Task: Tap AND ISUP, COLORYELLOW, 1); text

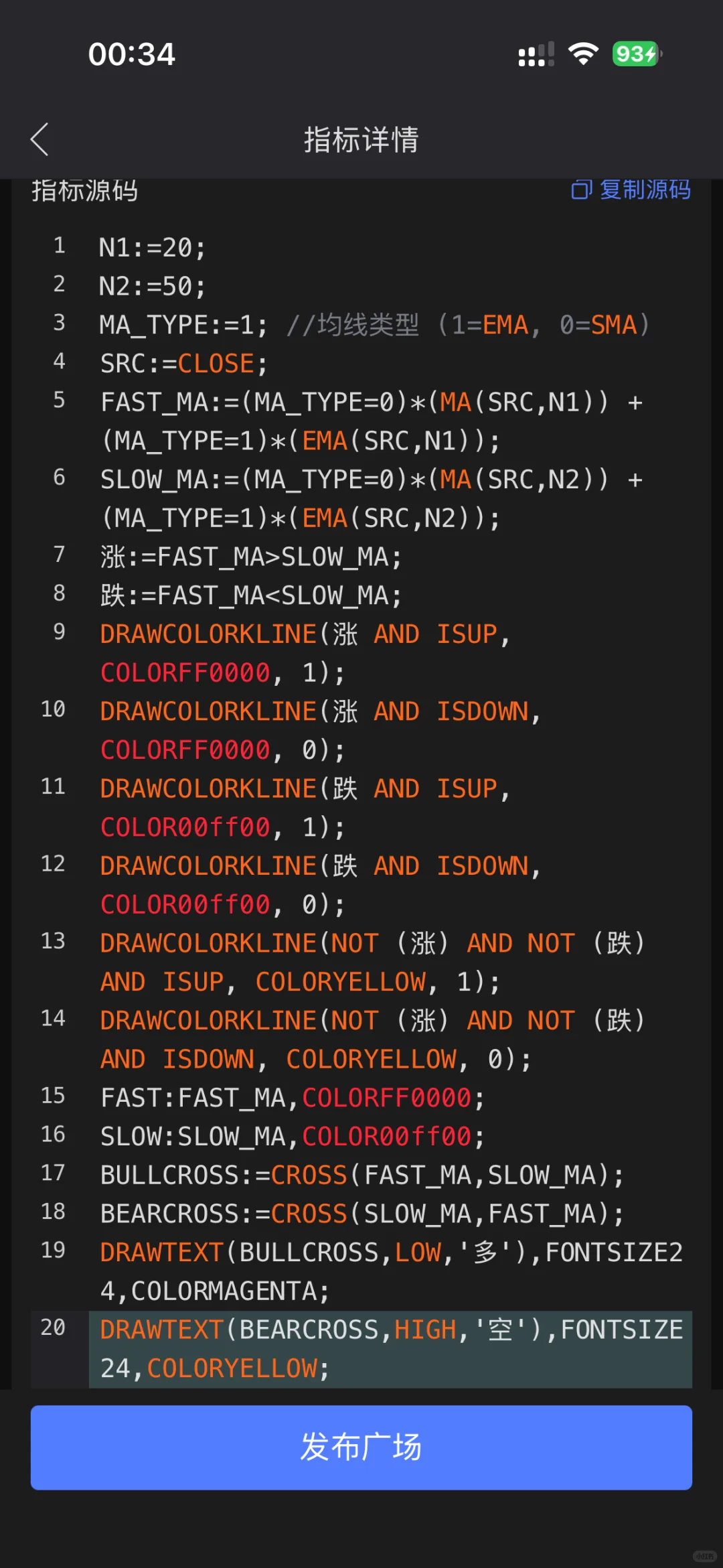Action: click(300, 982)
